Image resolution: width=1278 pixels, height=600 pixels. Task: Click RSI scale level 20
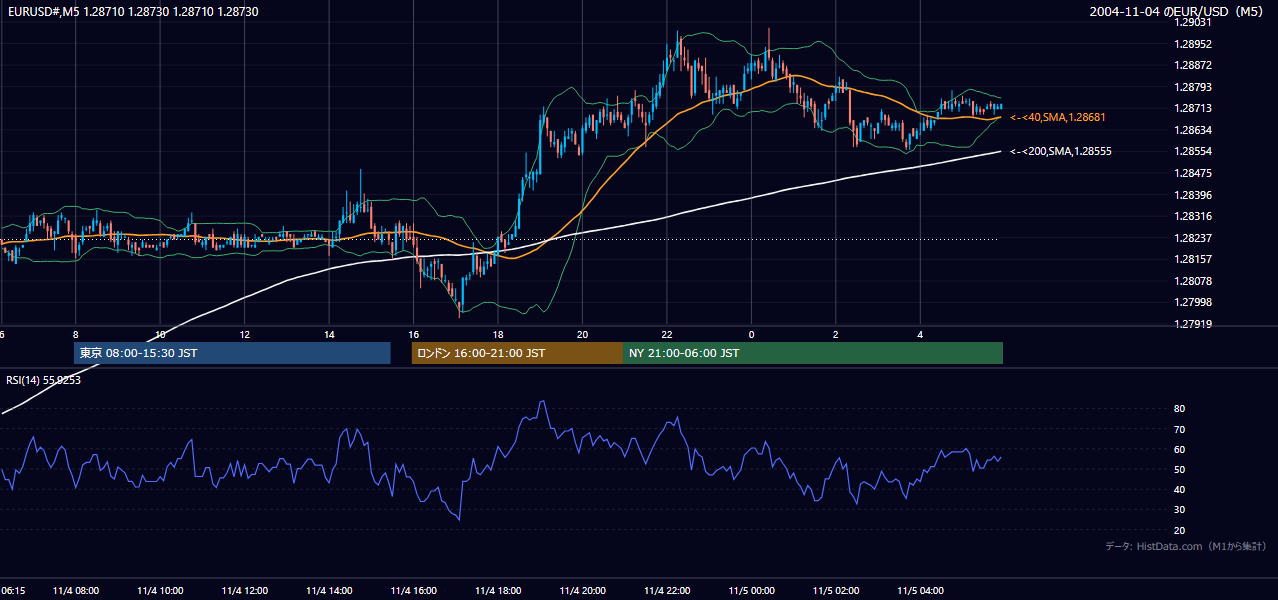(x=1180, y=531)
